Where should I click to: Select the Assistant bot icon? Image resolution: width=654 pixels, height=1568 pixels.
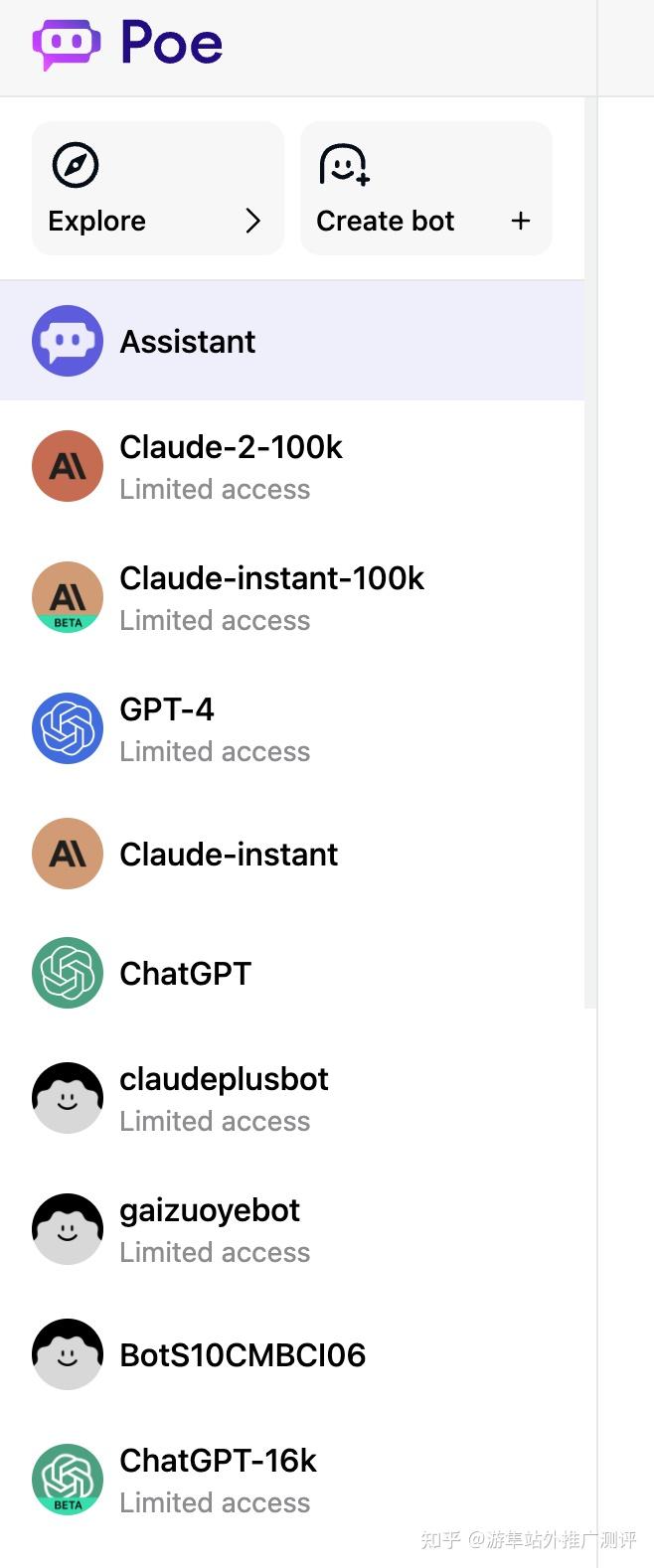click(67, 341)
